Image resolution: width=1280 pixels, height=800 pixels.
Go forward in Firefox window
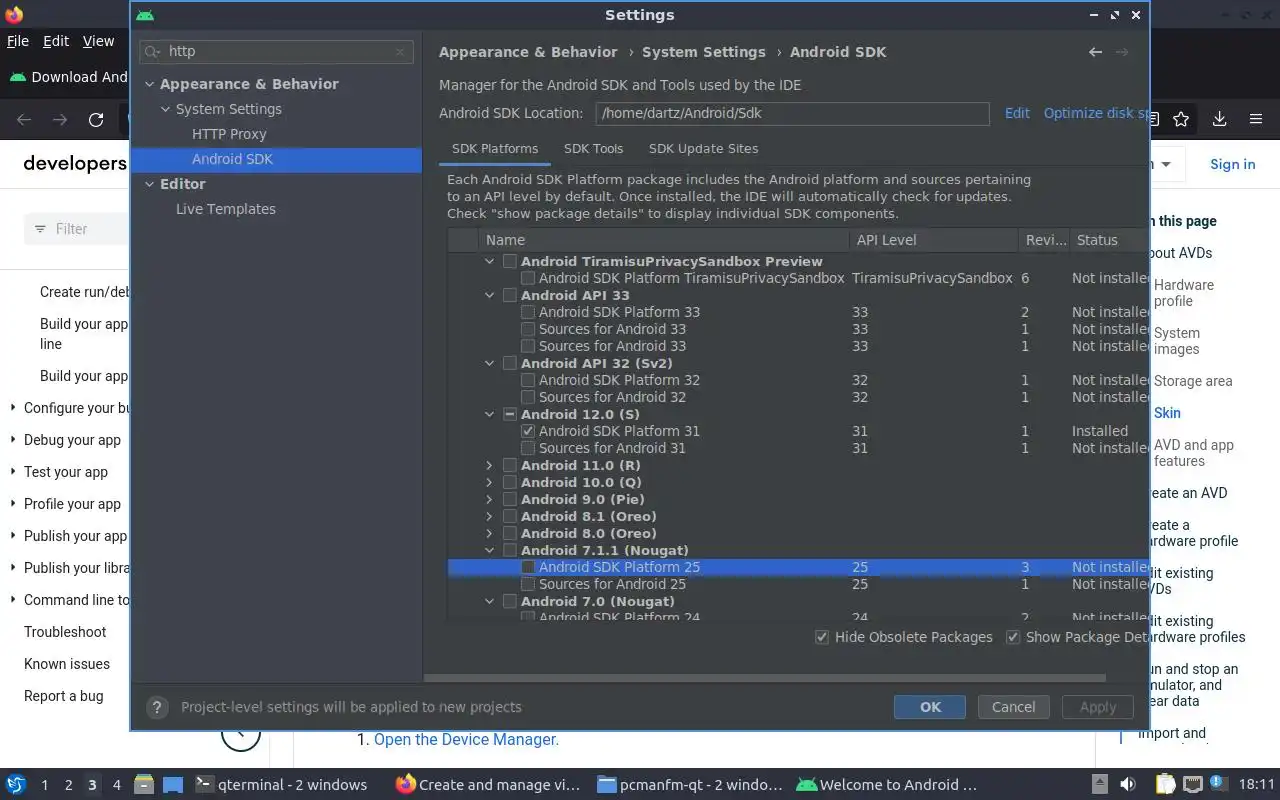(60, 120)
